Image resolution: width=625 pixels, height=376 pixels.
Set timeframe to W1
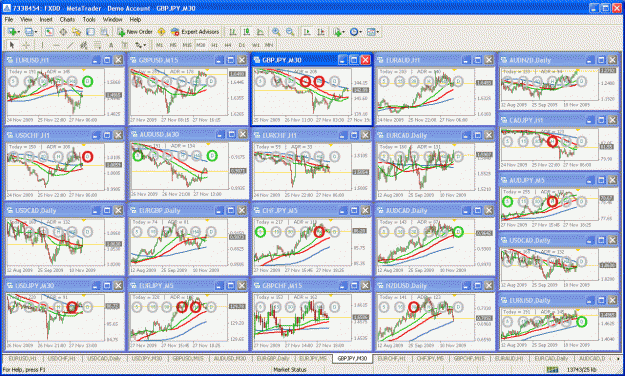pyautogui.click(x=256, y=45)
